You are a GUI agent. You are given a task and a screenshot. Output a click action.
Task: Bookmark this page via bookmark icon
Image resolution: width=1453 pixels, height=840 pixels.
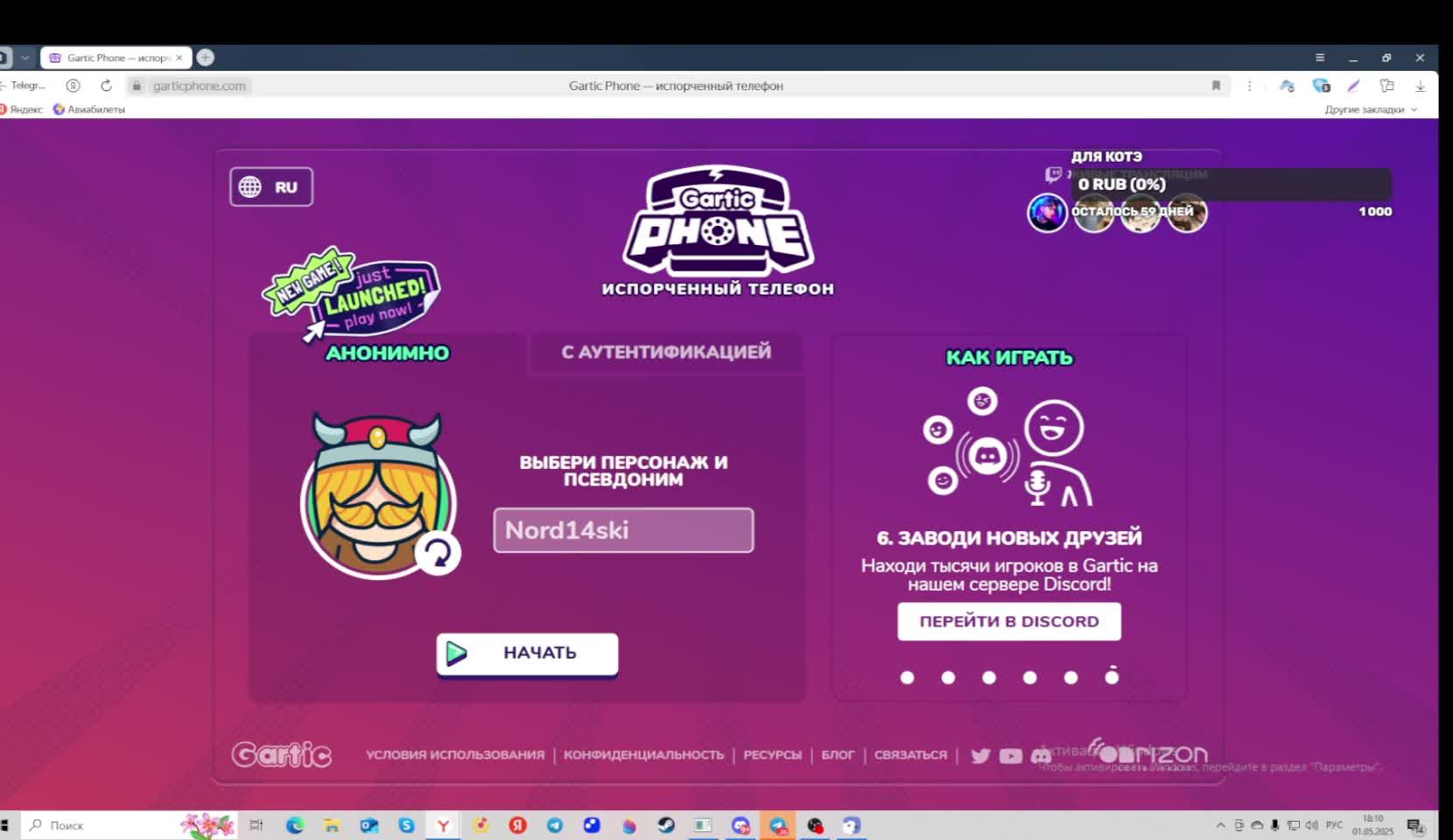coord(1216,86)
